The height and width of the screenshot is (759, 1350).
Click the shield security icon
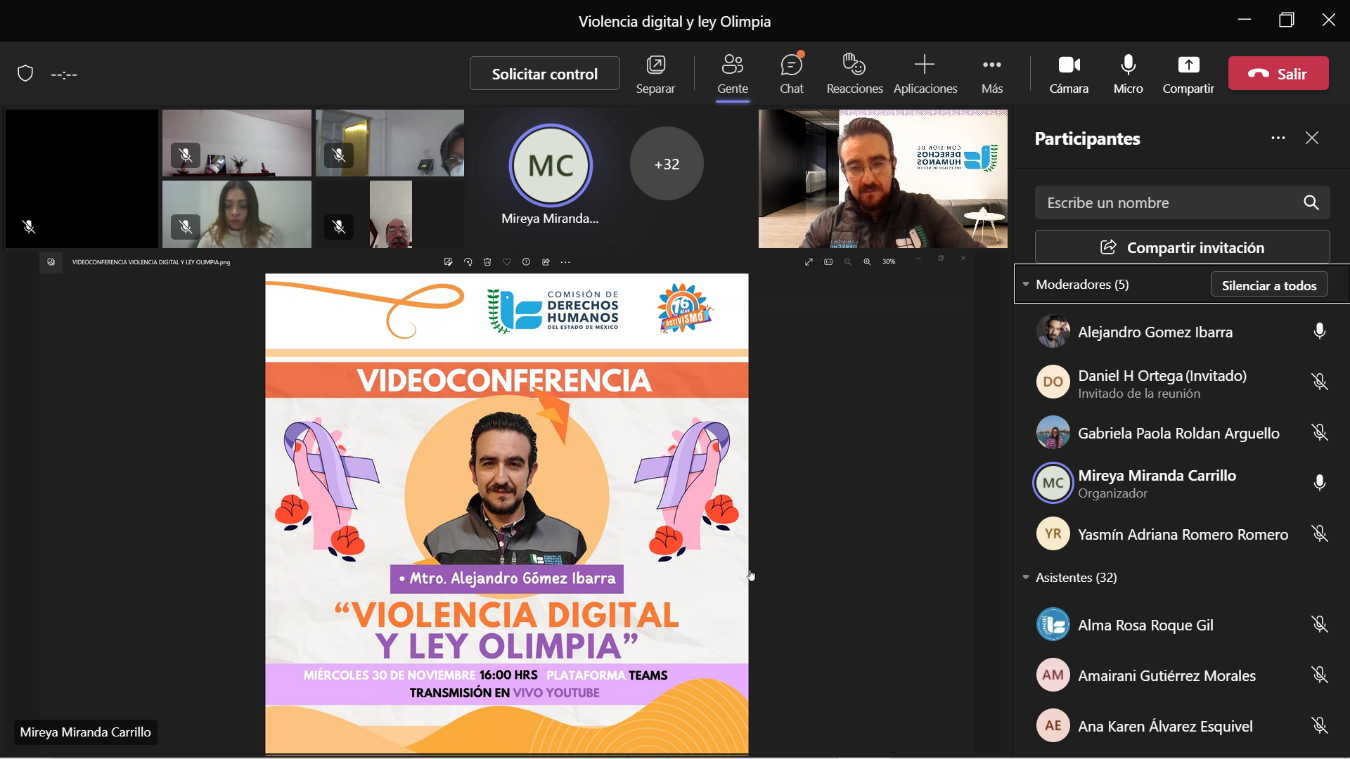[x=26, y=73]
